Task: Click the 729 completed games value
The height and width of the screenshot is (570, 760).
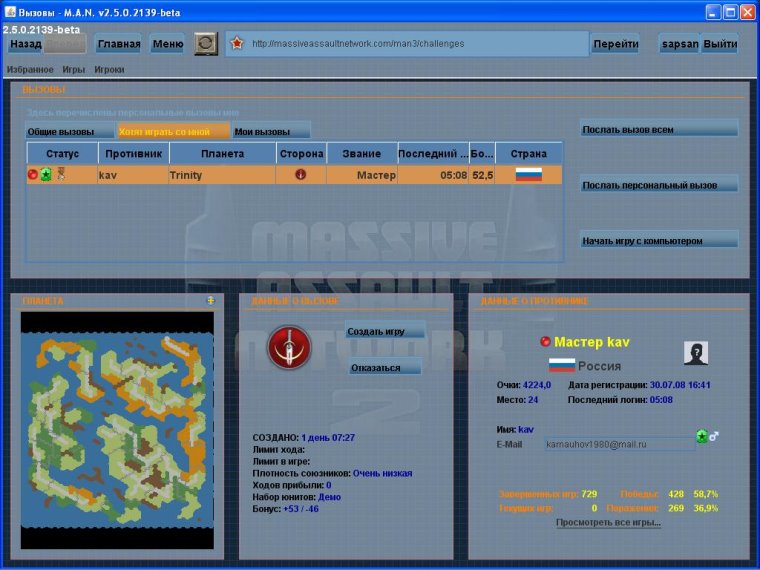Action: (x=589, y=494)
